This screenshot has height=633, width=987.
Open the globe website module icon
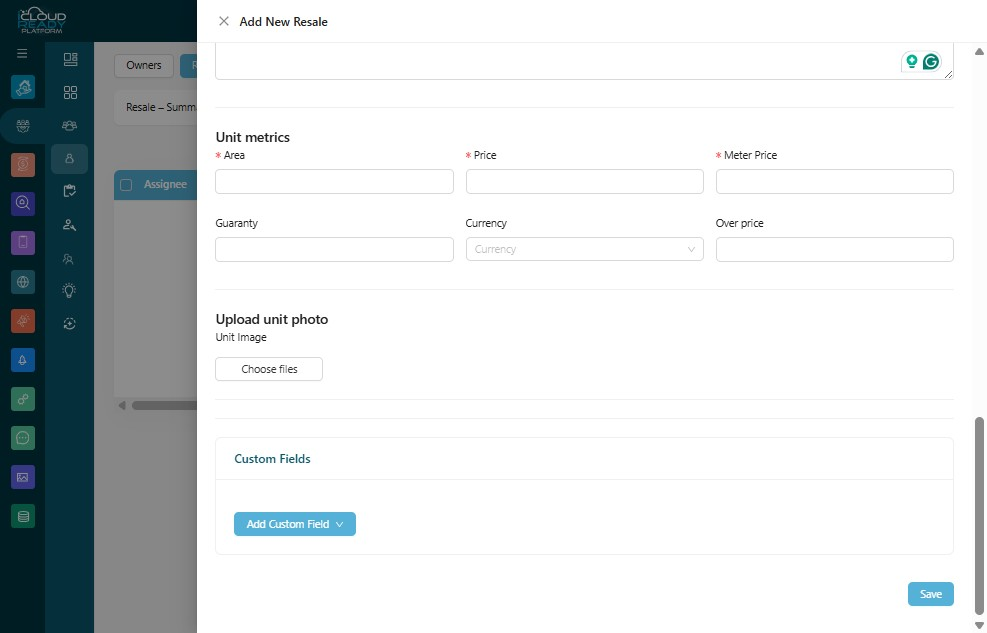coord(23,282)
